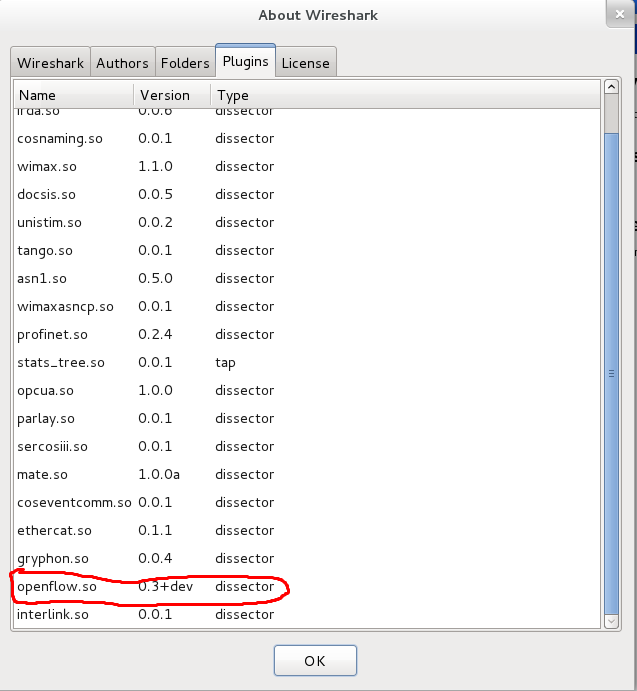Click the 1.0.0 version cell
The image size is (637, 691).
click(x=155, y=390)
